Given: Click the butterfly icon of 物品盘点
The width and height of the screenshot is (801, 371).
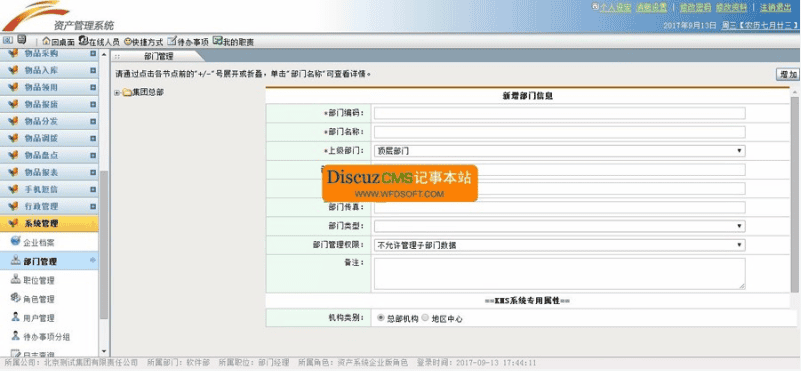Looking at the screenshot, I should [13, 155].
